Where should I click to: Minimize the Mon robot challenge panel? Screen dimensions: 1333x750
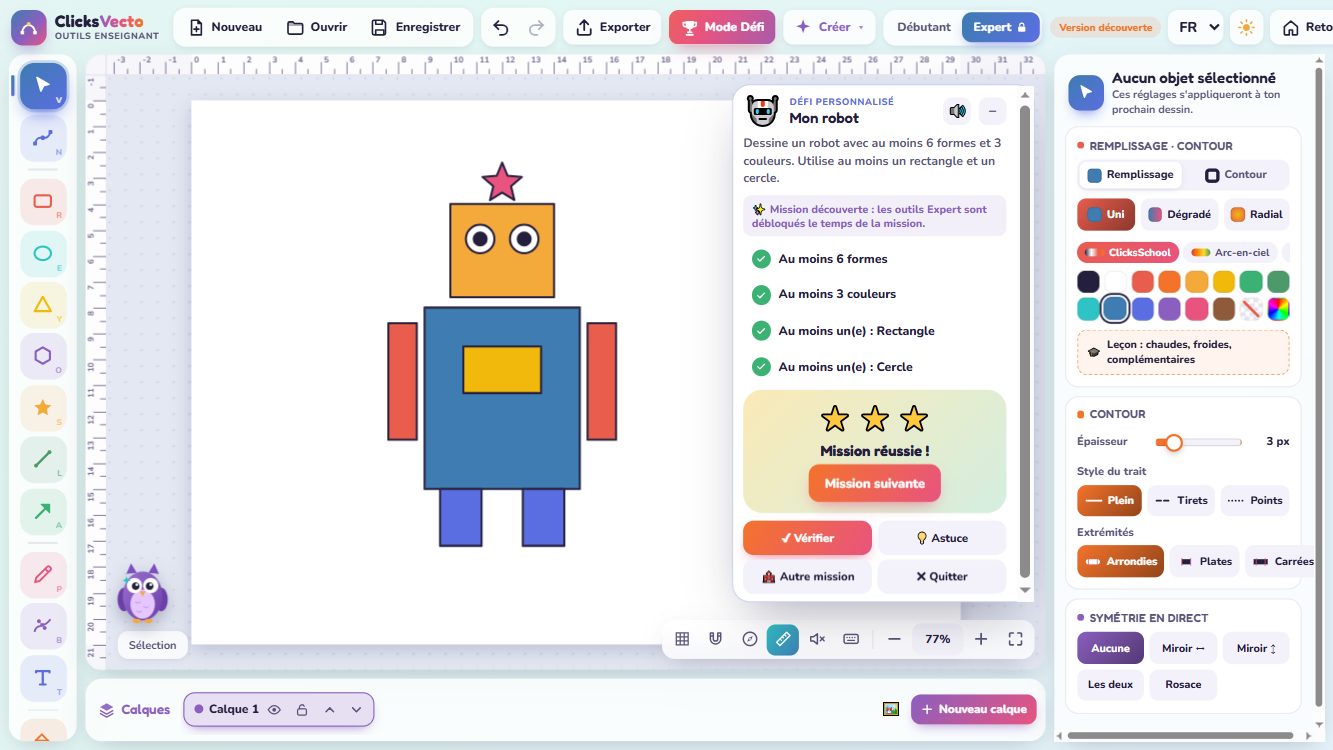[x=992, y=111]
